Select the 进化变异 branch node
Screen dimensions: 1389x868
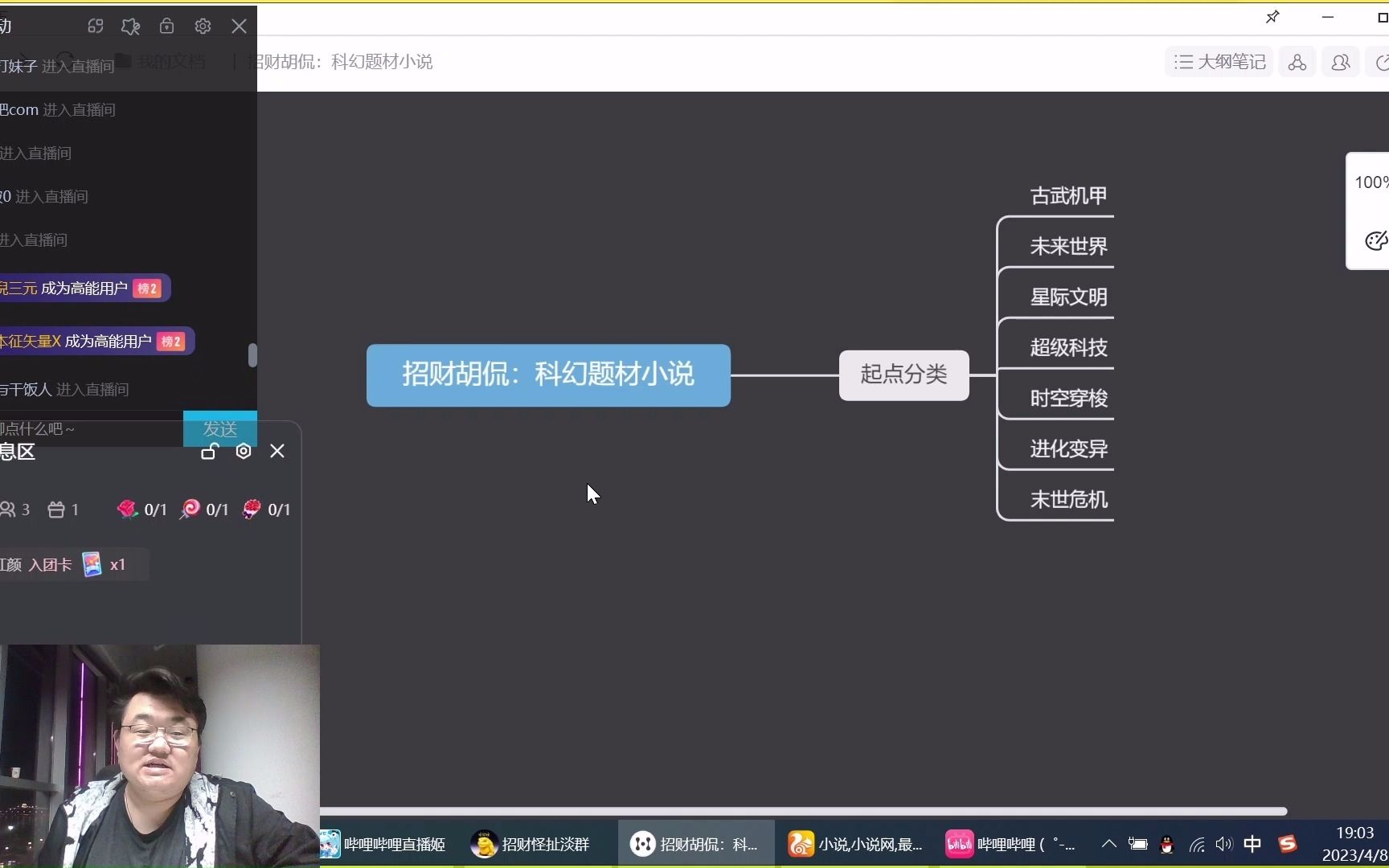pos(1068,449)
